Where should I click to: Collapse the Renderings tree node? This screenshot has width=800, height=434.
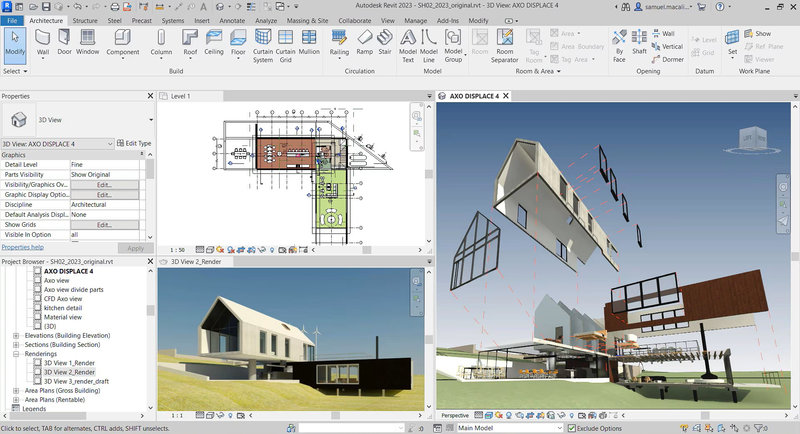tap(15, 353)
